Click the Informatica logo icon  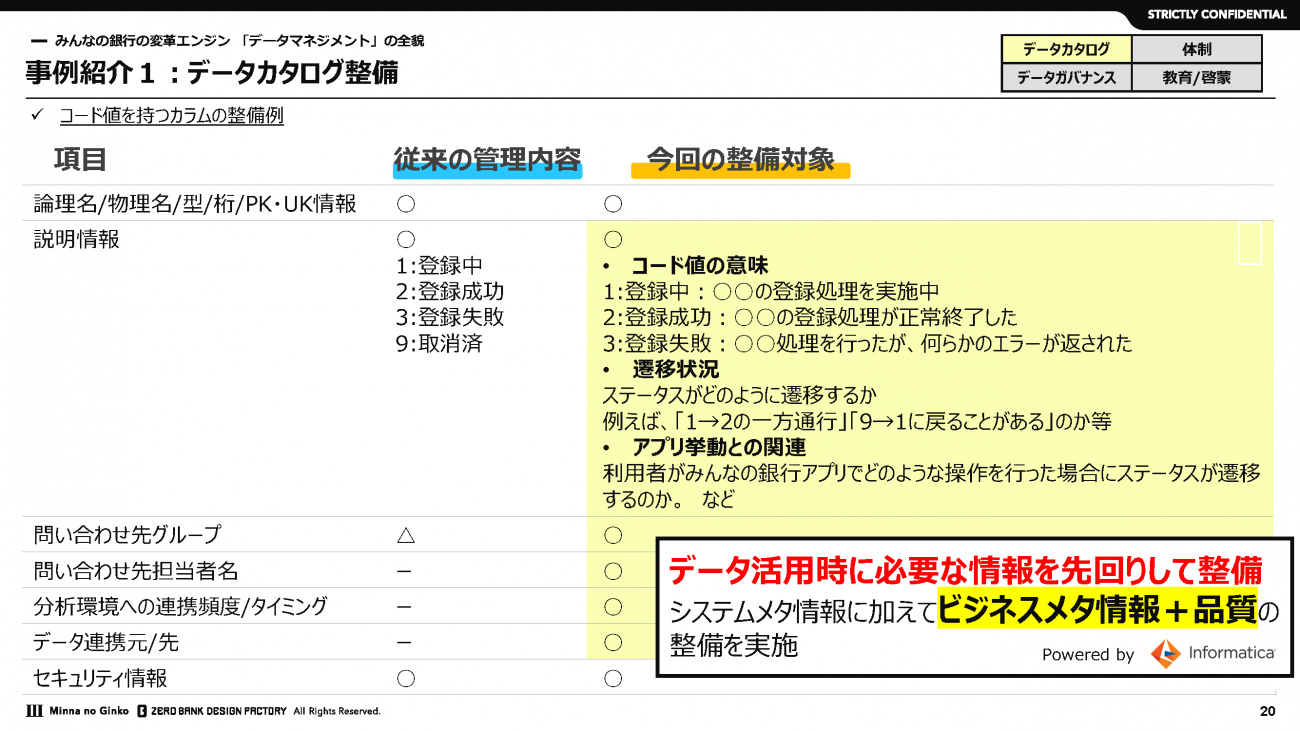pyautogui.click(x=1165, y=654)
